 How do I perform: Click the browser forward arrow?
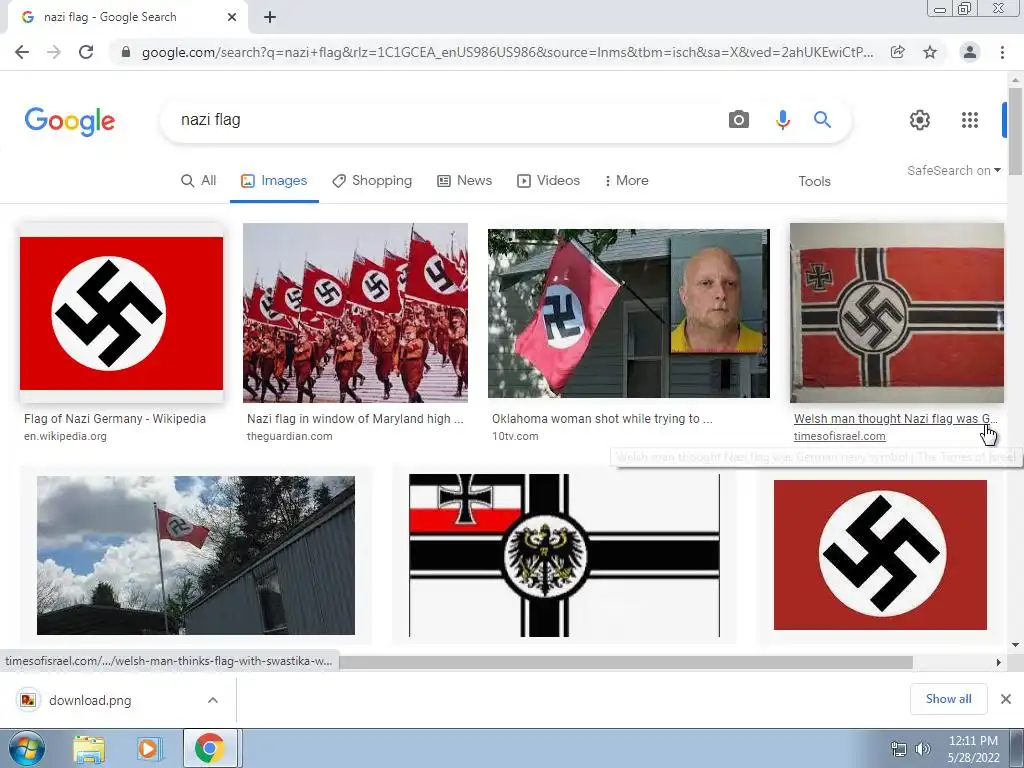pos(54,52)
